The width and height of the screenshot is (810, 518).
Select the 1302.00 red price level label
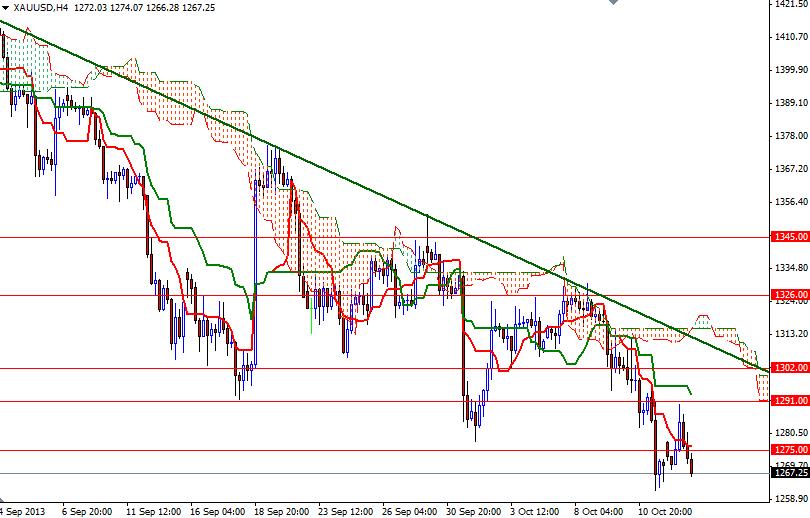pos(790,368)
